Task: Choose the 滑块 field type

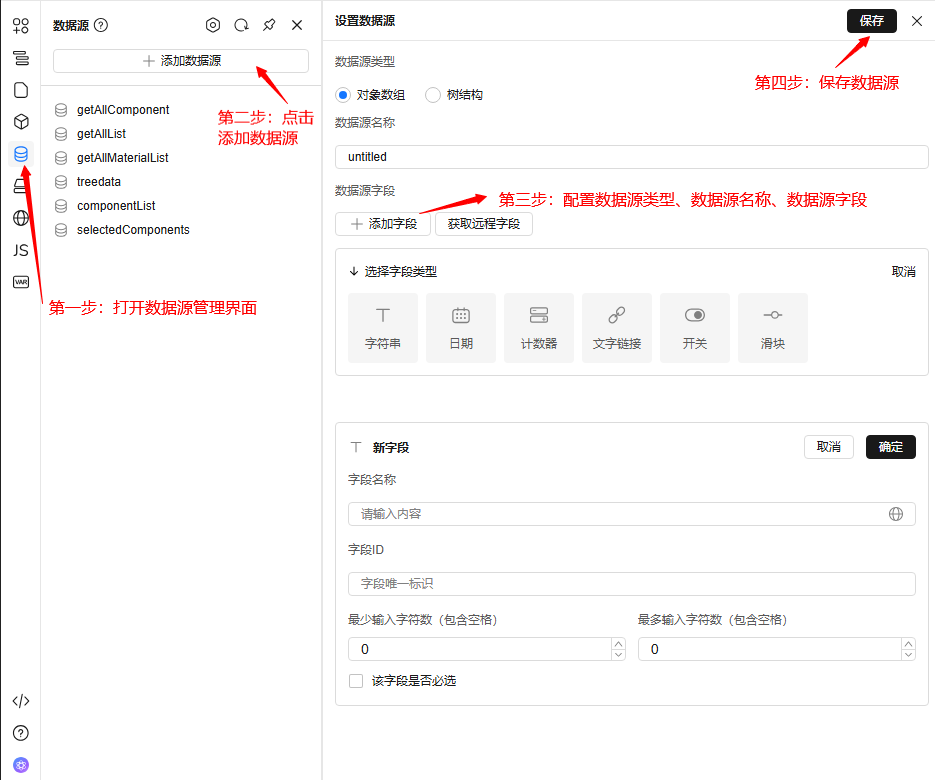Action: 773,328
